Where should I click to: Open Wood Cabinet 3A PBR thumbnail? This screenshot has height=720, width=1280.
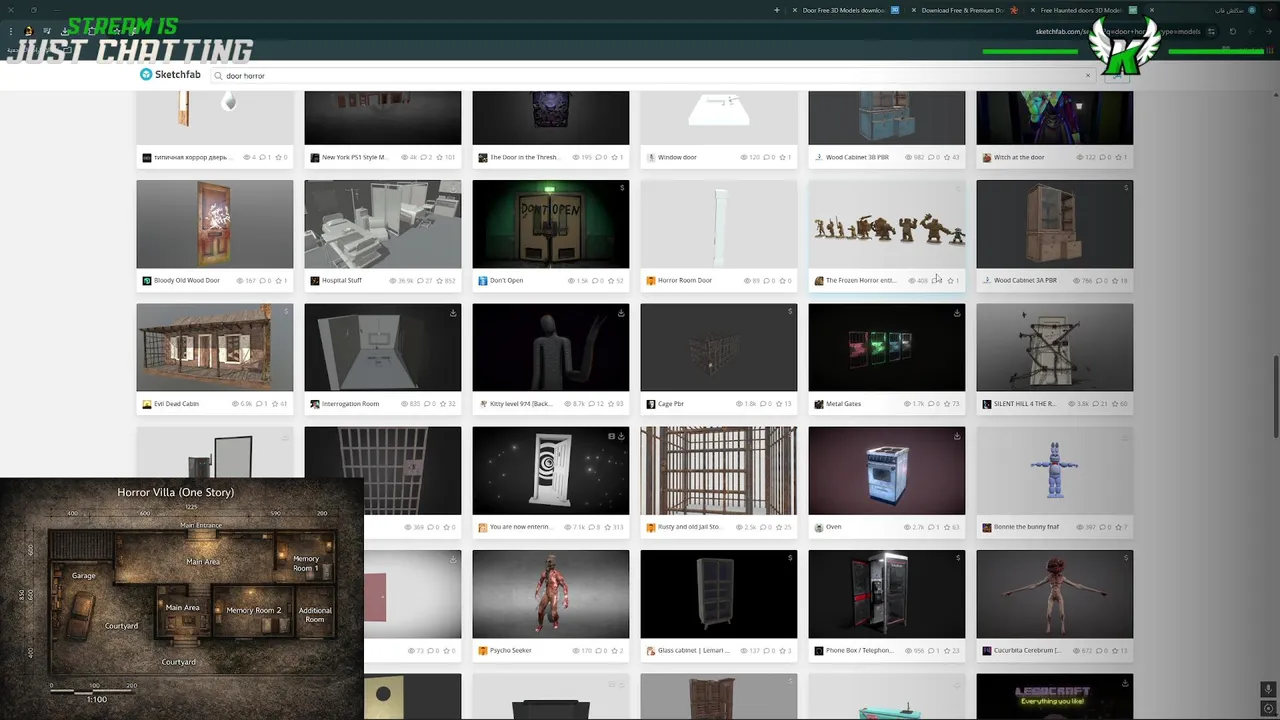[1055, 224]
